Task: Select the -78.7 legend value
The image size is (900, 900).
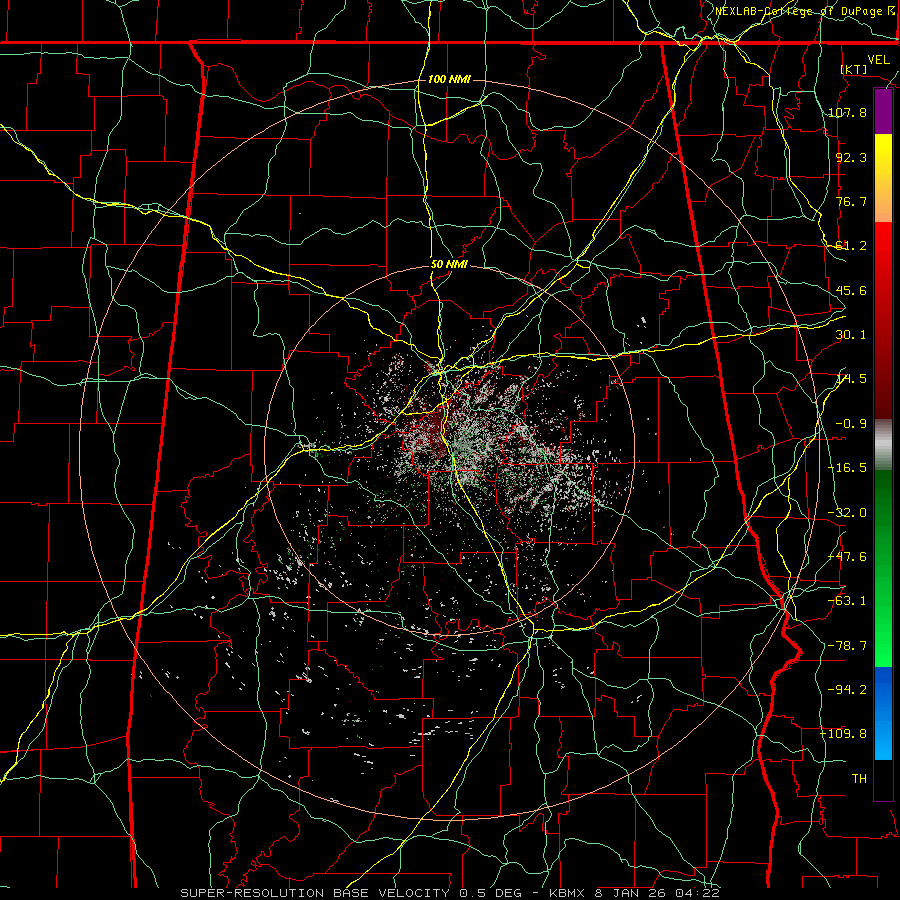Action: coord(847,646)
